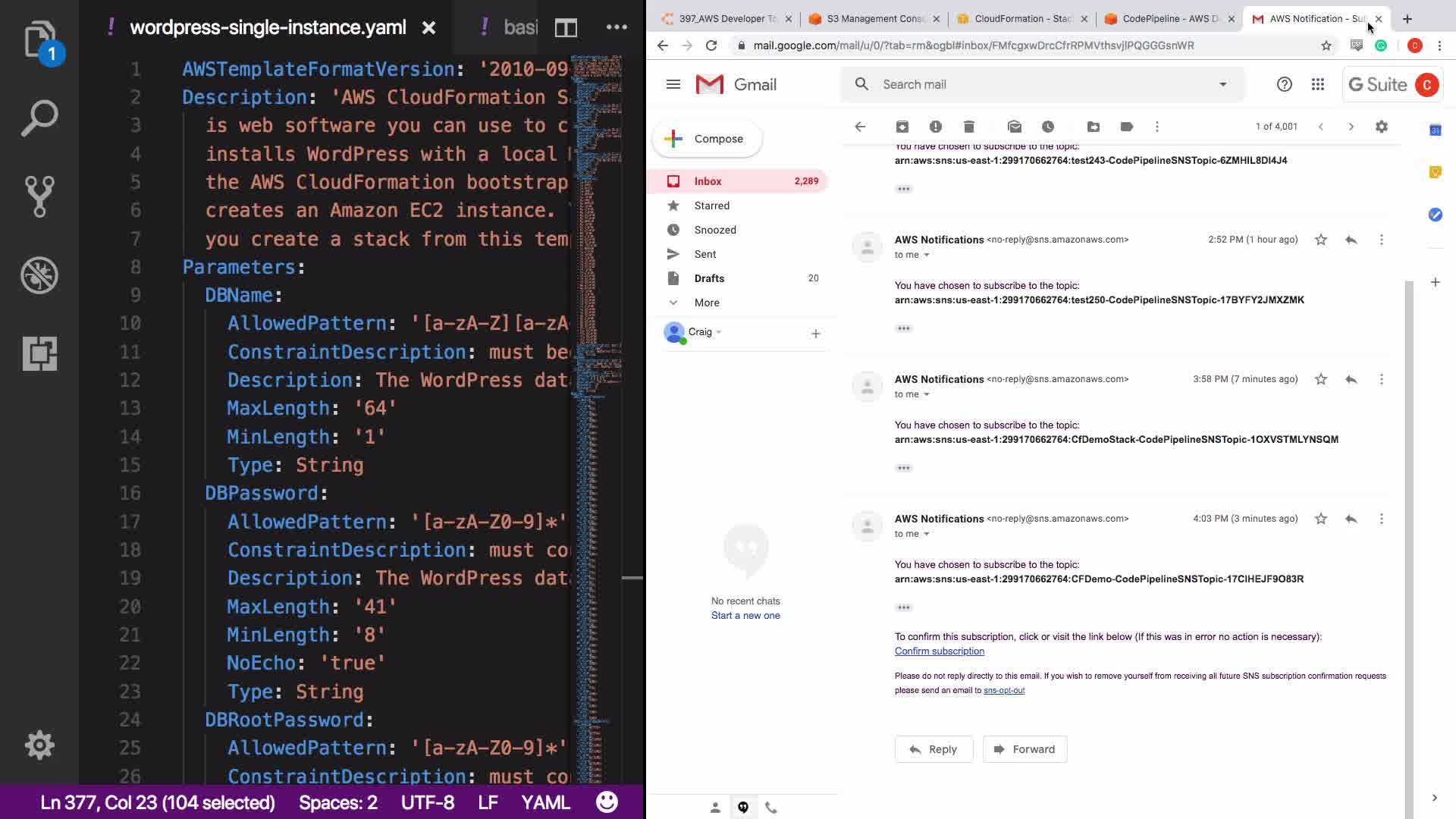This screenshot has height=819, width=1456.
Task: Click the split editor icon
Action: pos(566,28)
